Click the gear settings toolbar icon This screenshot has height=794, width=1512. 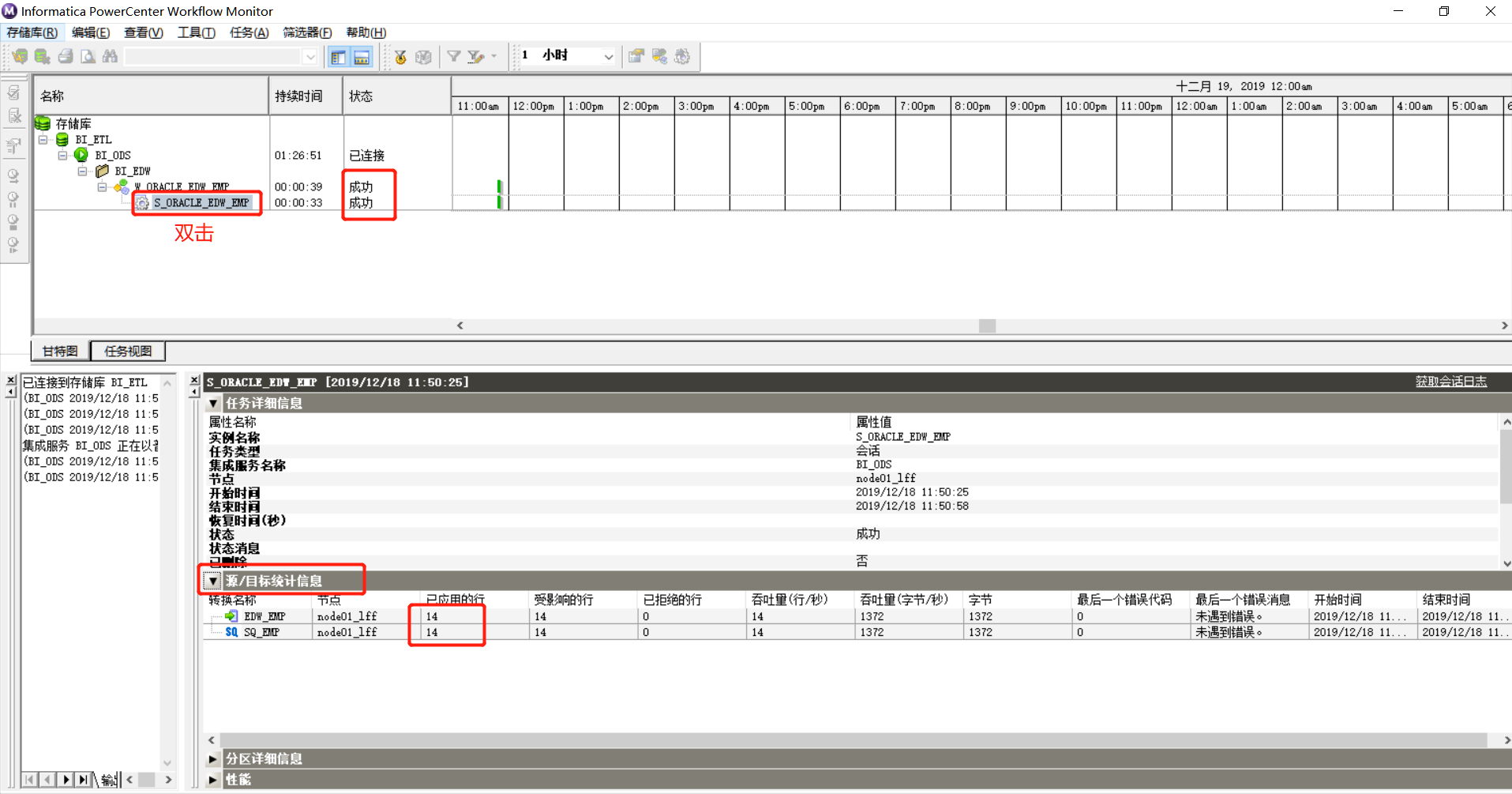[x=682, y=56]
